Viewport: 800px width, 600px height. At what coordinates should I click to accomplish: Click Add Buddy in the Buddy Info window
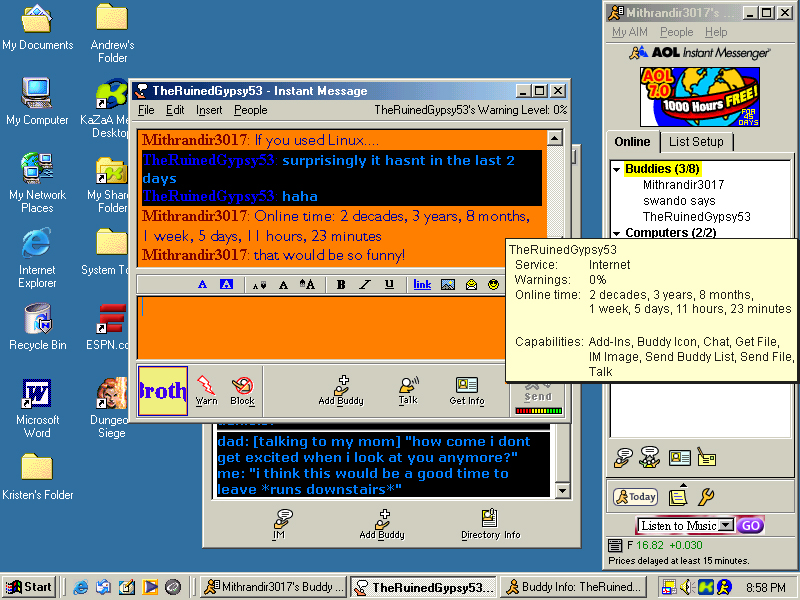pos(382,524)
